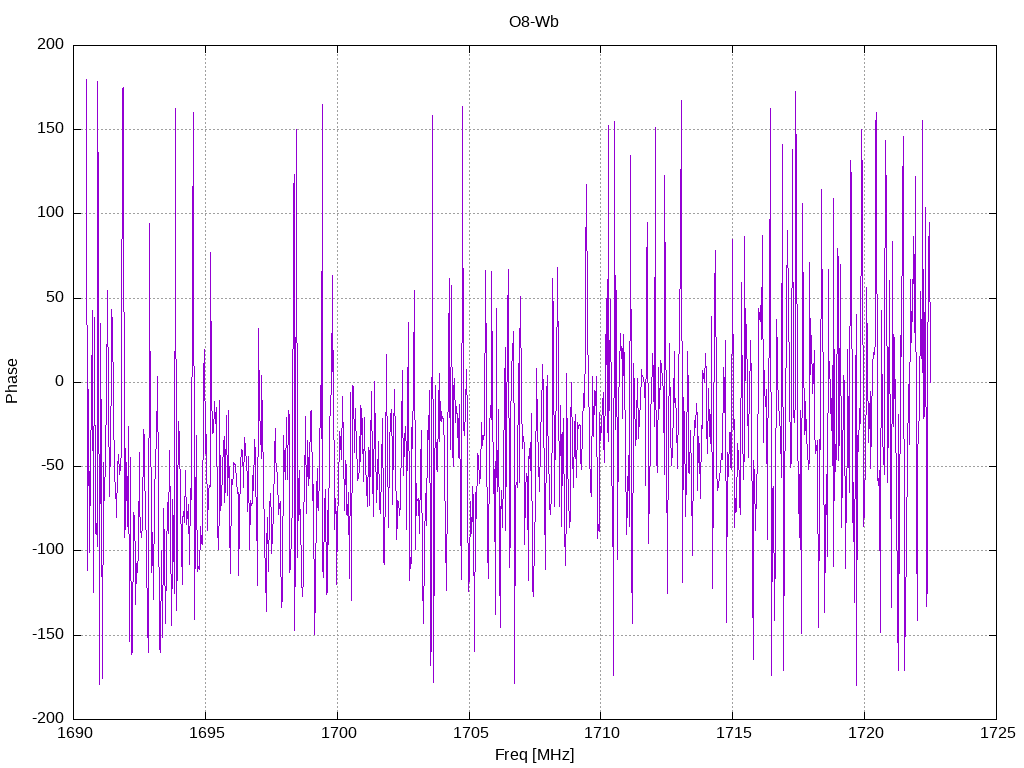Click the x-axis tick label 1700
Image resolution: width=1024 pixels, height=768 pixels.
click(x=338, y=733)
